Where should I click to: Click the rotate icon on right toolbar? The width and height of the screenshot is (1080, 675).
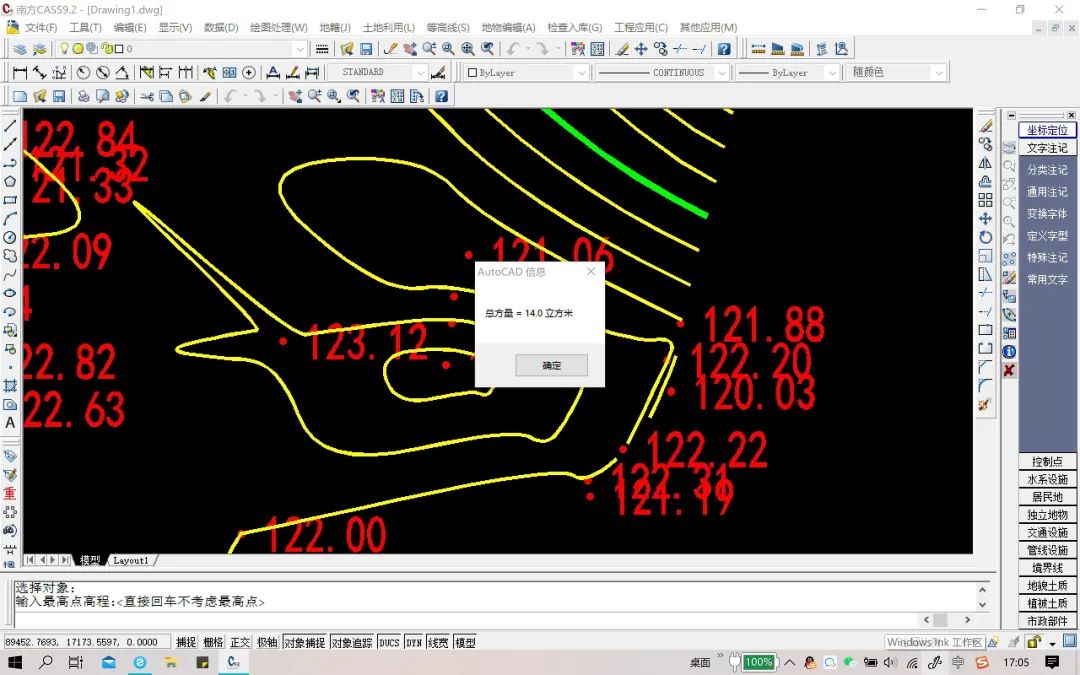click(986, 237)
